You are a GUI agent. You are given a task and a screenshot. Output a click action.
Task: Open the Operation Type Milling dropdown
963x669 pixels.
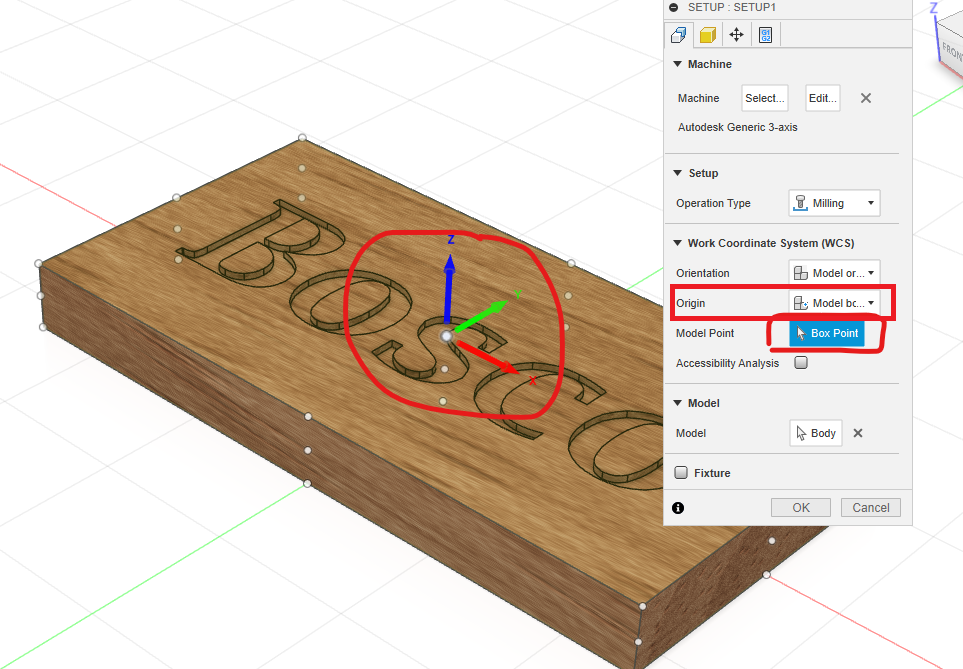point(834,203)
